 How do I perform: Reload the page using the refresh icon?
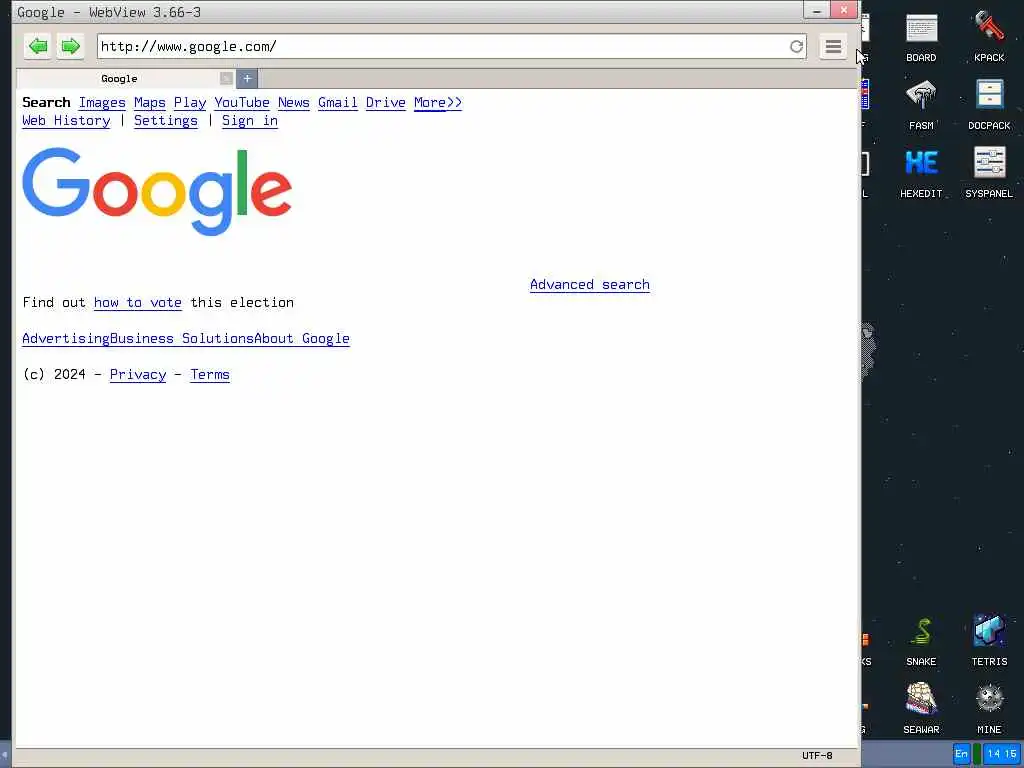point(796,46)
